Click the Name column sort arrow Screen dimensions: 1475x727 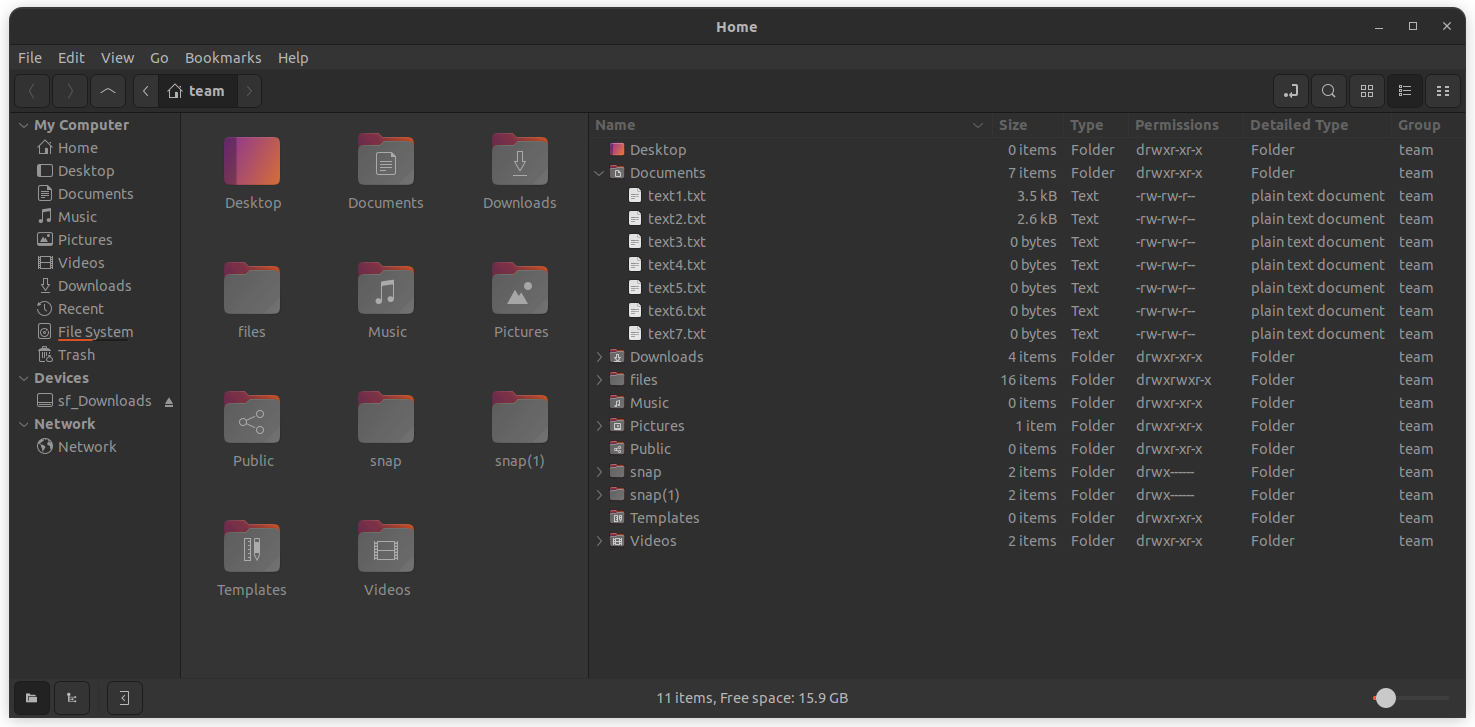978,125
